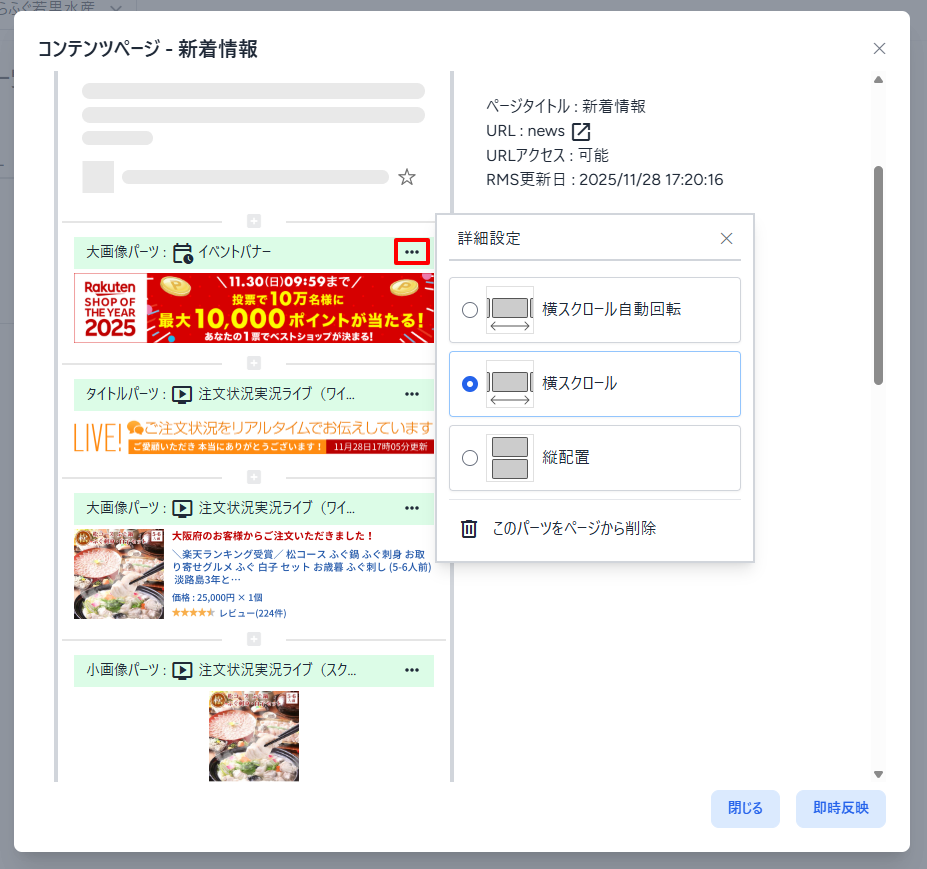Click the 閉じる button
The image size is (927, 869).
745,808
